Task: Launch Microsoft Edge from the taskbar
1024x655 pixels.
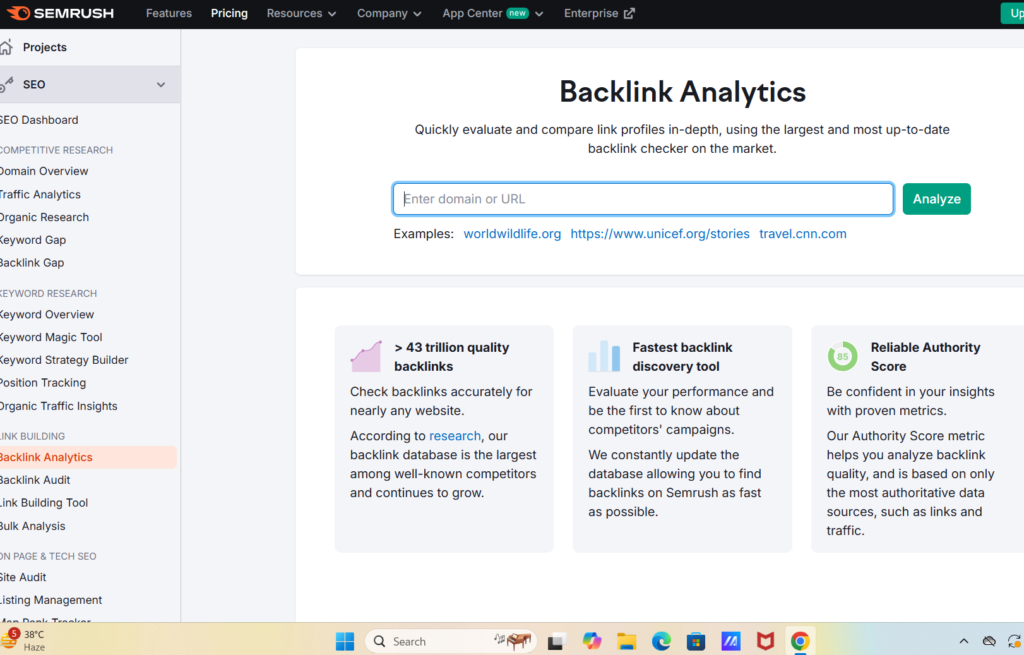Action: coord(661,641)
